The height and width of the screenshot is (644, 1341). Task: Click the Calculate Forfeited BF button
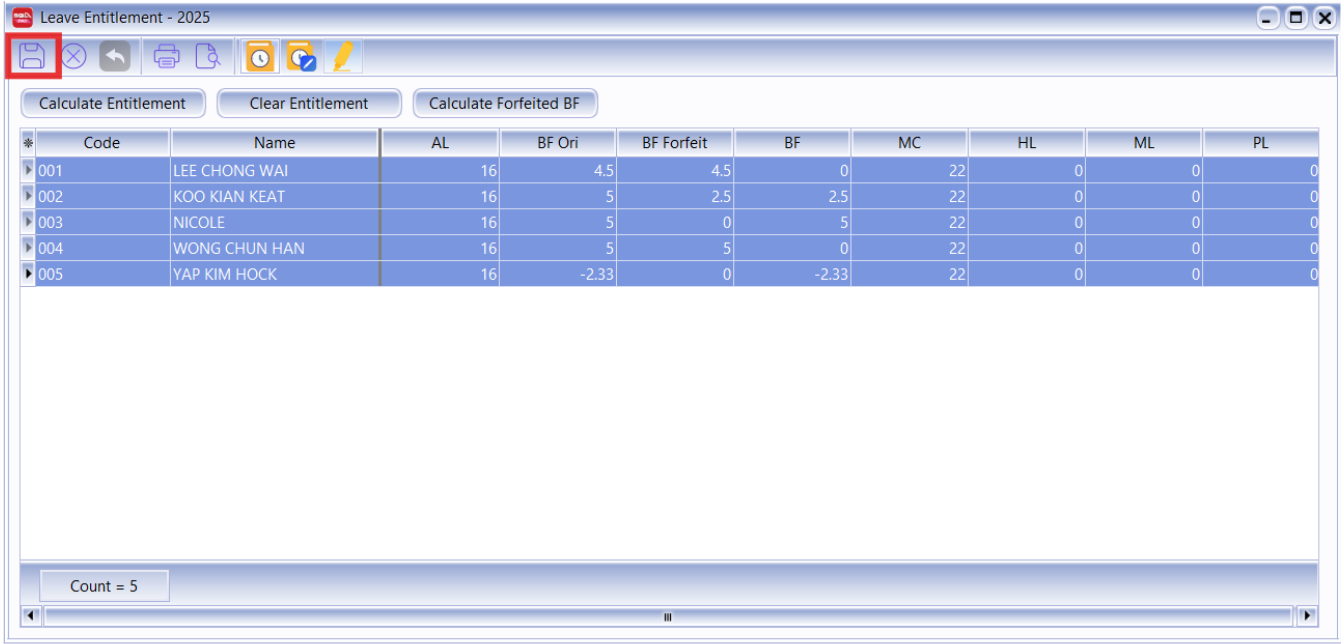pos(505,103)
